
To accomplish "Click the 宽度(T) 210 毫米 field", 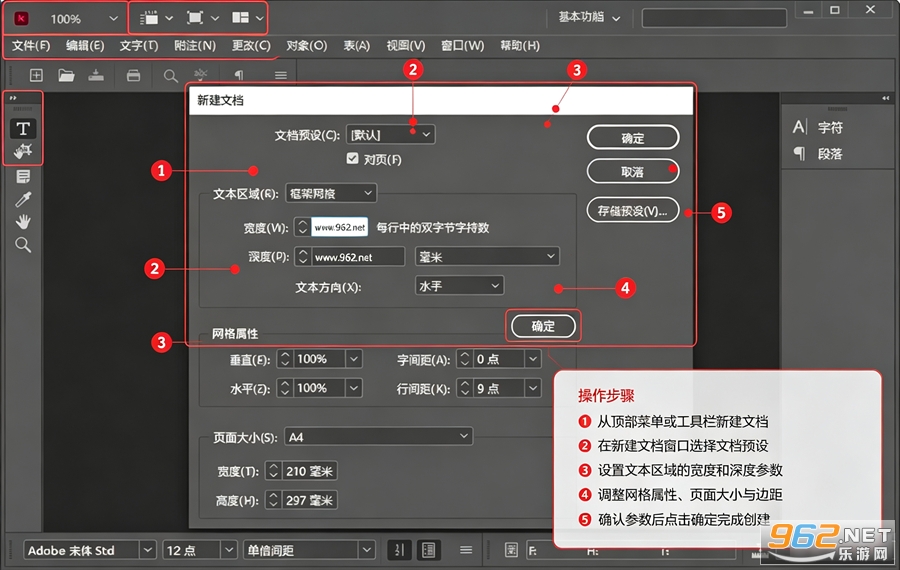I will [x=308, y=471].
